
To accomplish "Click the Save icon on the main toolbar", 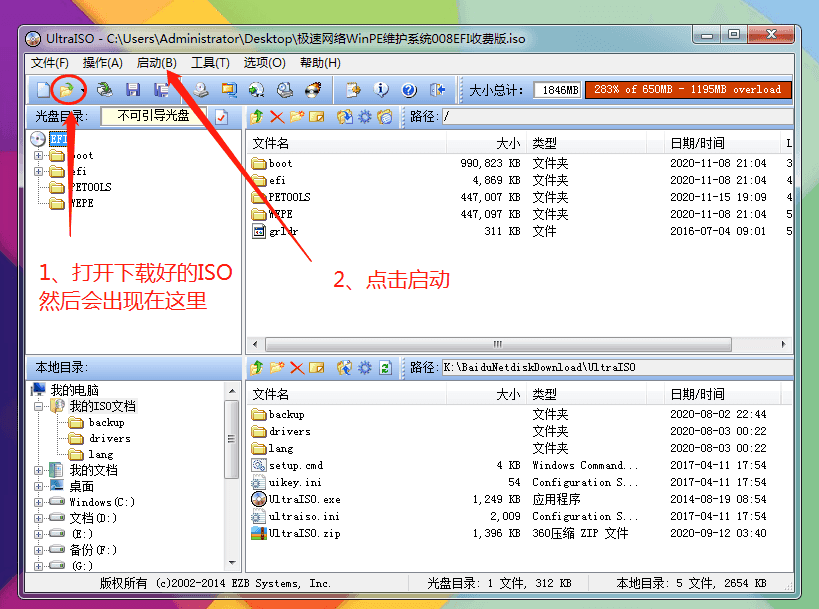I will pyautogui.click(x=134, y=90).
